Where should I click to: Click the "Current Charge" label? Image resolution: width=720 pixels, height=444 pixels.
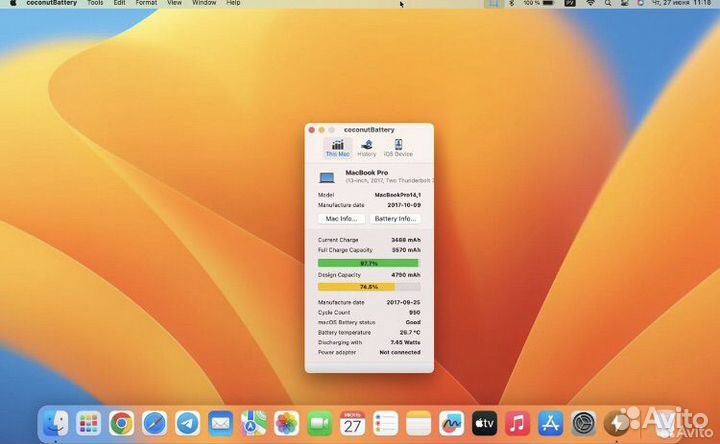(x=338, y=240)
